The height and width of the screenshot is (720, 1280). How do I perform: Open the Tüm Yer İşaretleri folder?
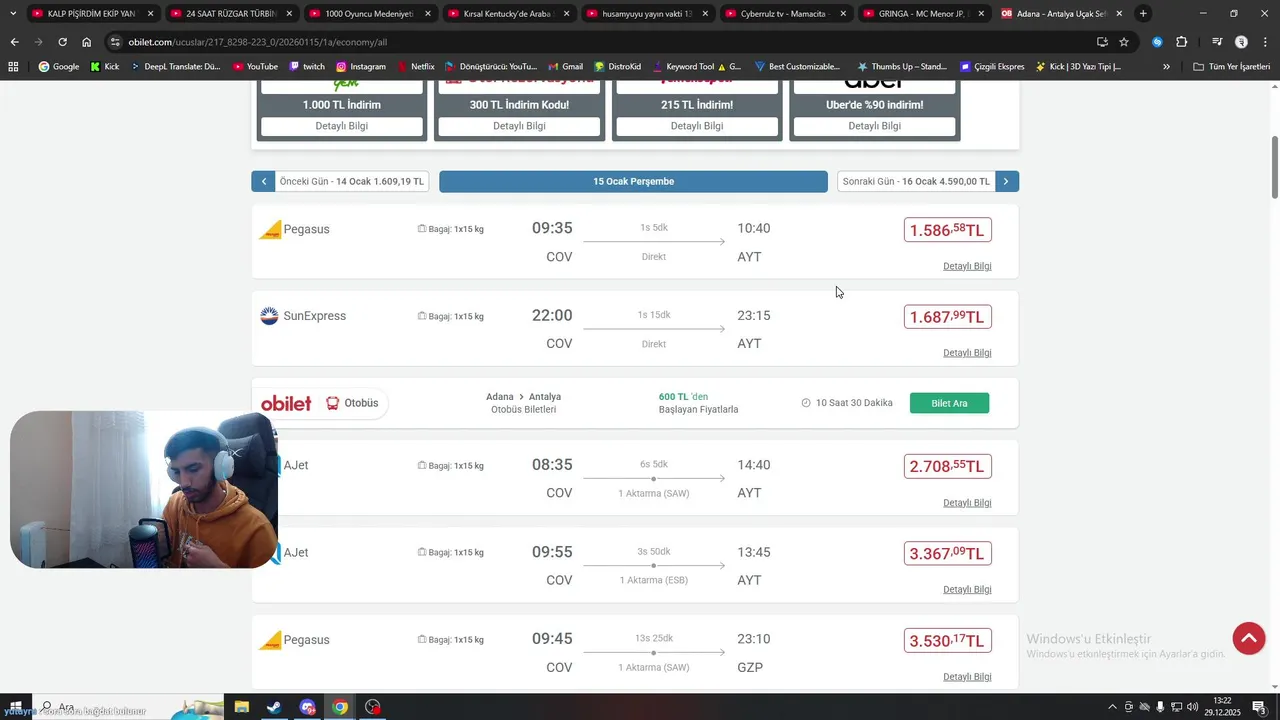1231,66
